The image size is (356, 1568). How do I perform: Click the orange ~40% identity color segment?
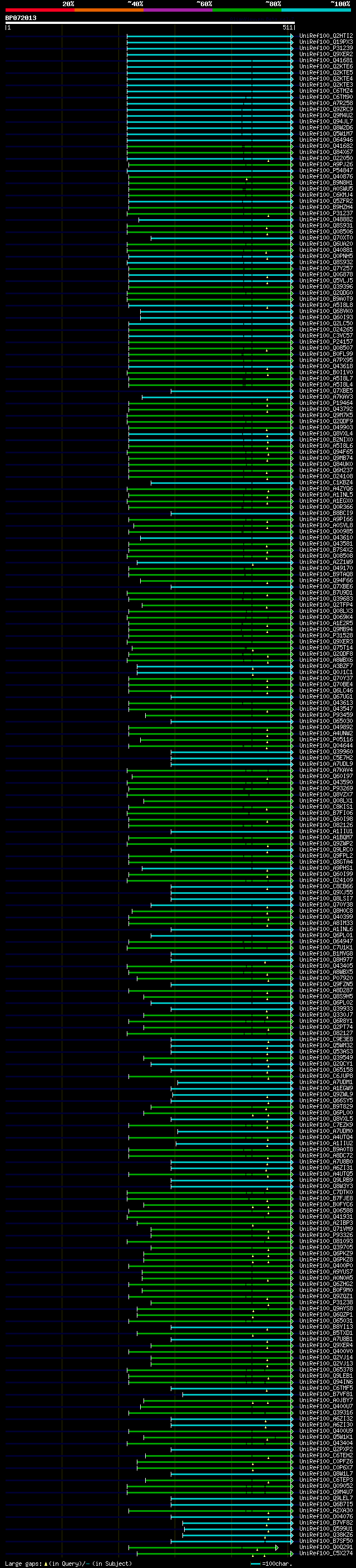(x=109, y=10)
